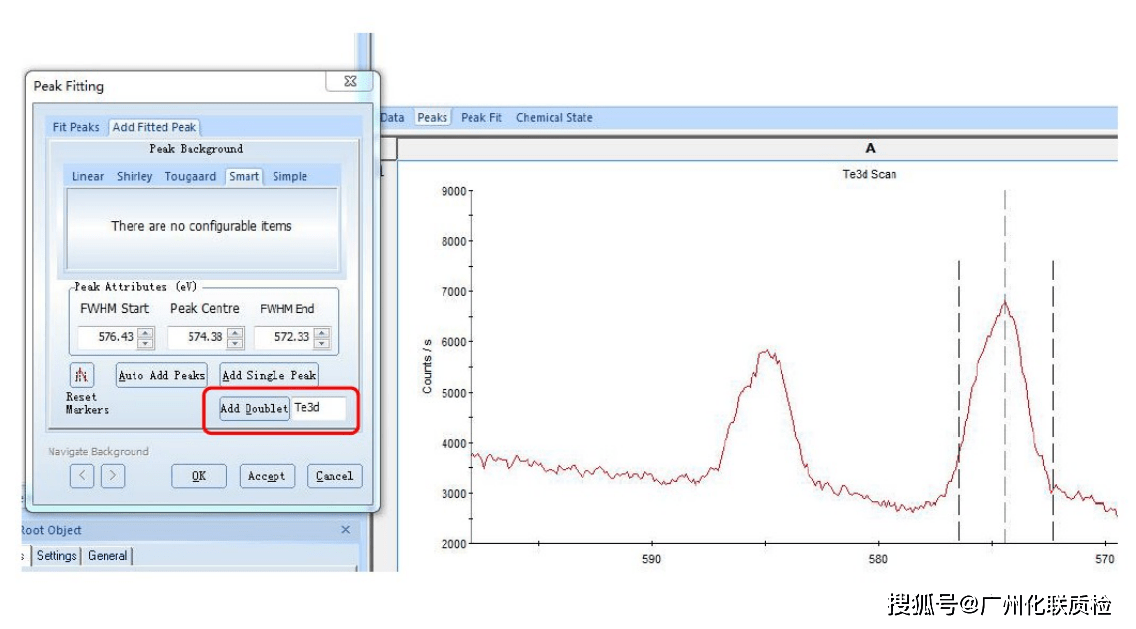Viewport: 1136px width, 629px height.
Task: Choose the Linear background option
Action: tap(88, 176)
